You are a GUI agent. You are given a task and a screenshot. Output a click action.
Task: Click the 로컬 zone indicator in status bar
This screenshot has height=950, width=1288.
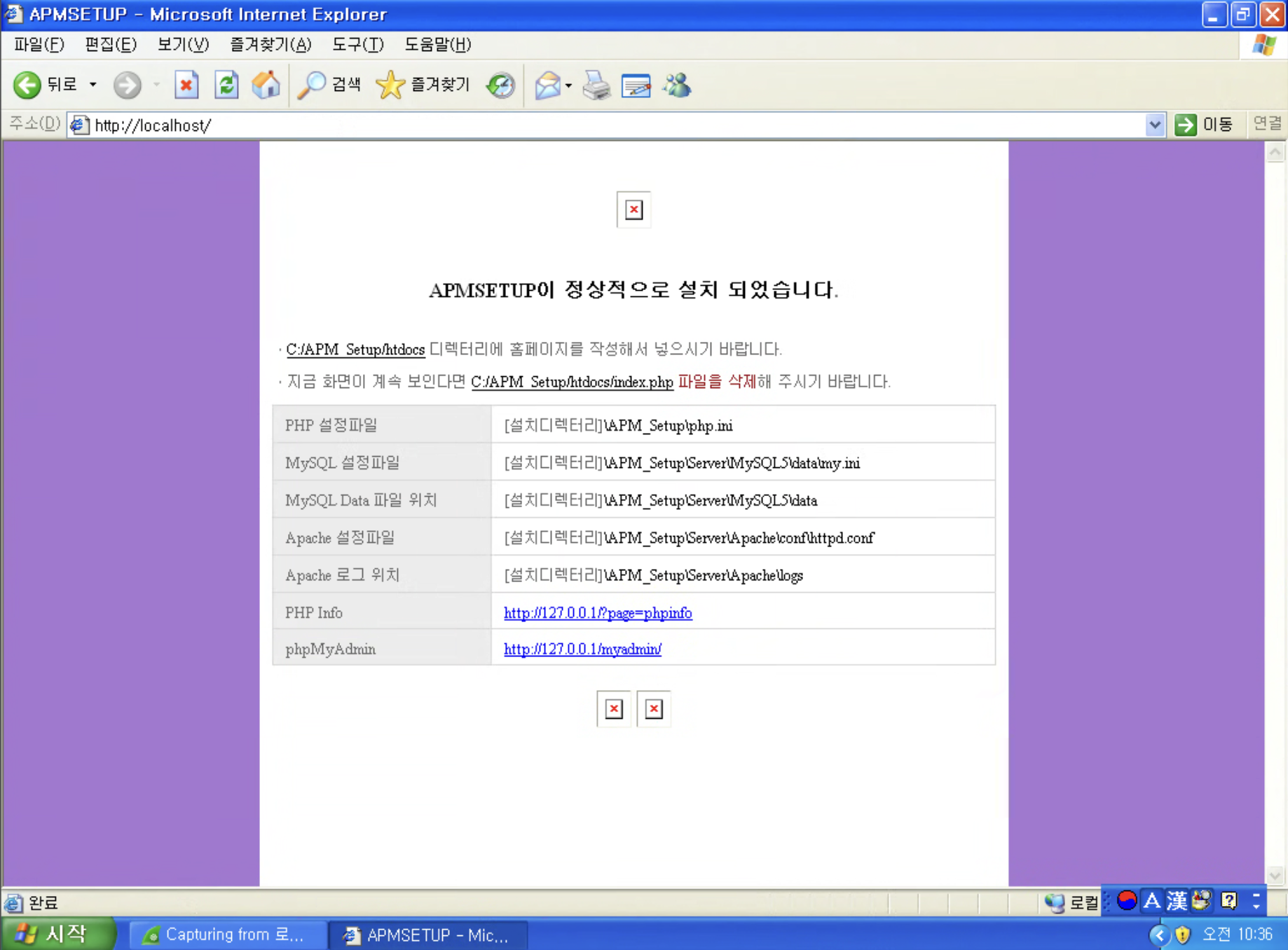click(x=1071, y=902)
